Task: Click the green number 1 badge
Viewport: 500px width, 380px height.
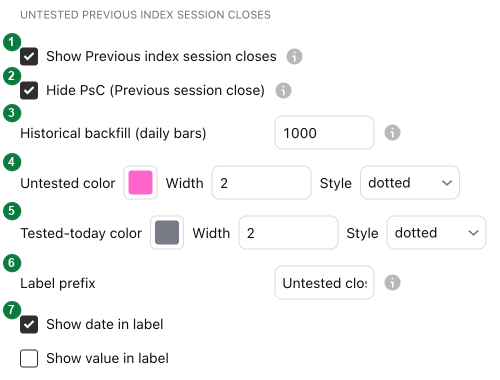Action: (12, 42)
